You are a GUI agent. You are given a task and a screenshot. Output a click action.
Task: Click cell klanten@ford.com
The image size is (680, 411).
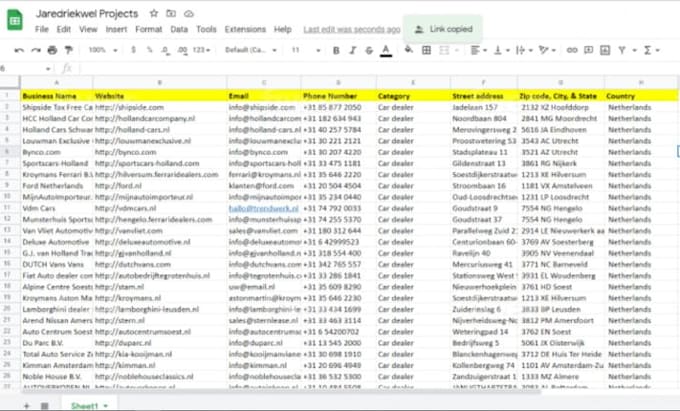264,186
